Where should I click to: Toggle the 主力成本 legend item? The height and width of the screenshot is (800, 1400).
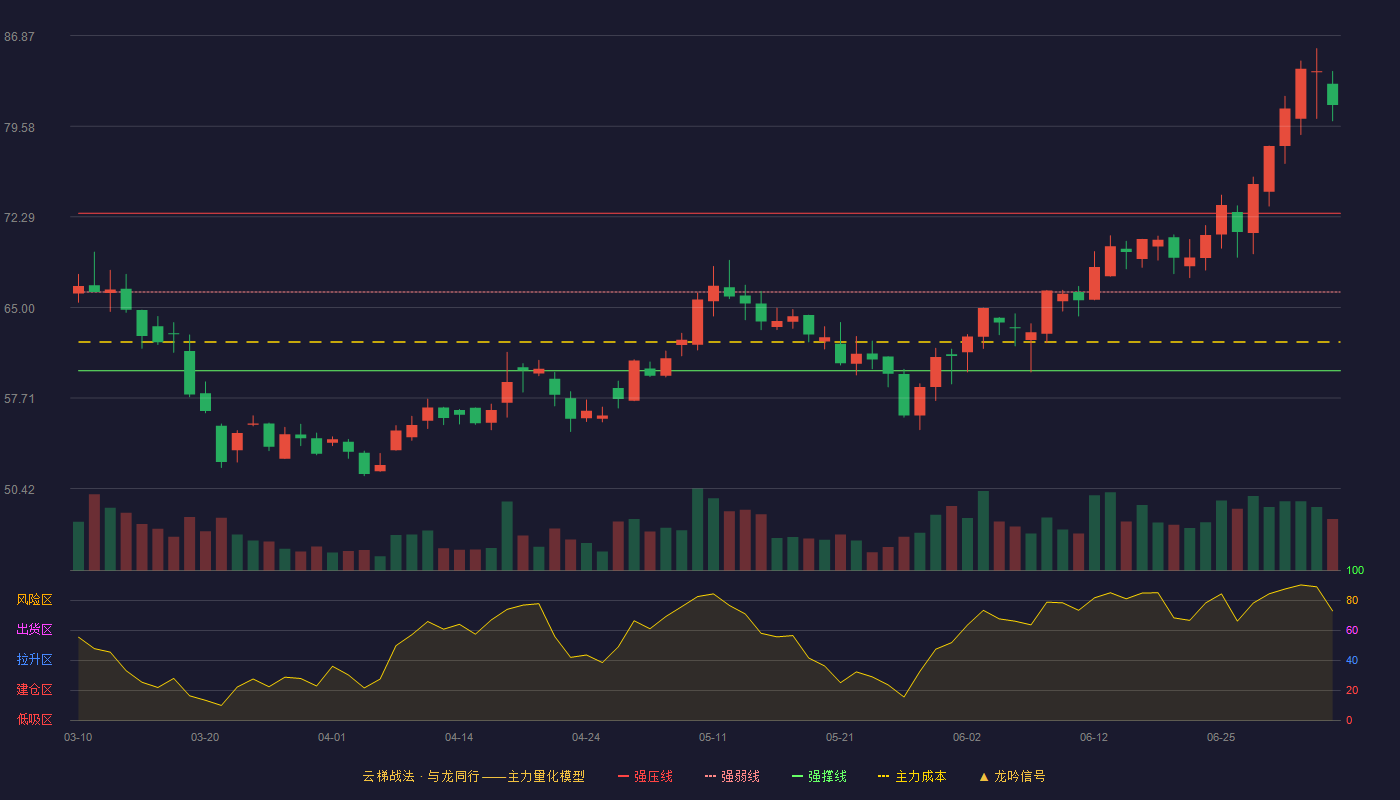tap(912, 776)
